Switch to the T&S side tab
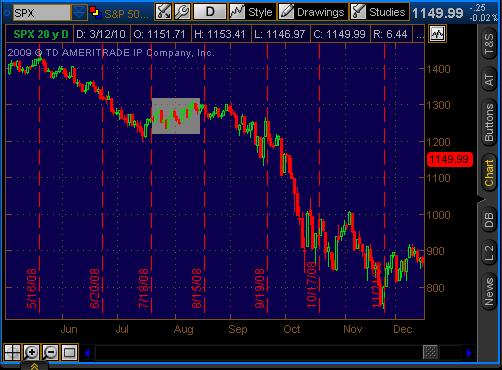The image size is (502, 370). click(x=489, y=44)
